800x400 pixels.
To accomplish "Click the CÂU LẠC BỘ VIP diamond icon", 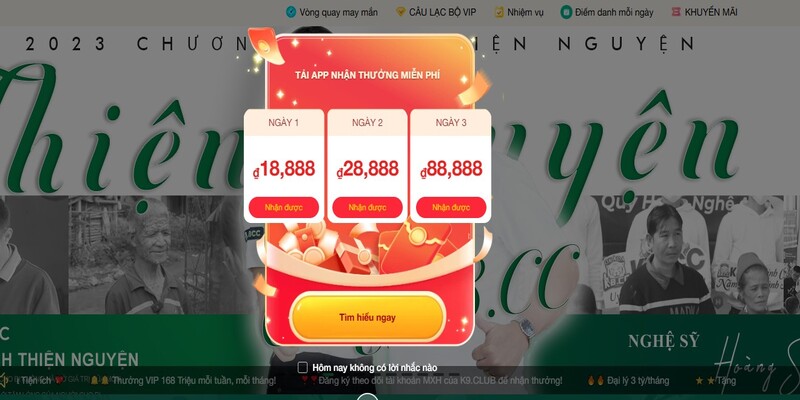I will [401, 12].
